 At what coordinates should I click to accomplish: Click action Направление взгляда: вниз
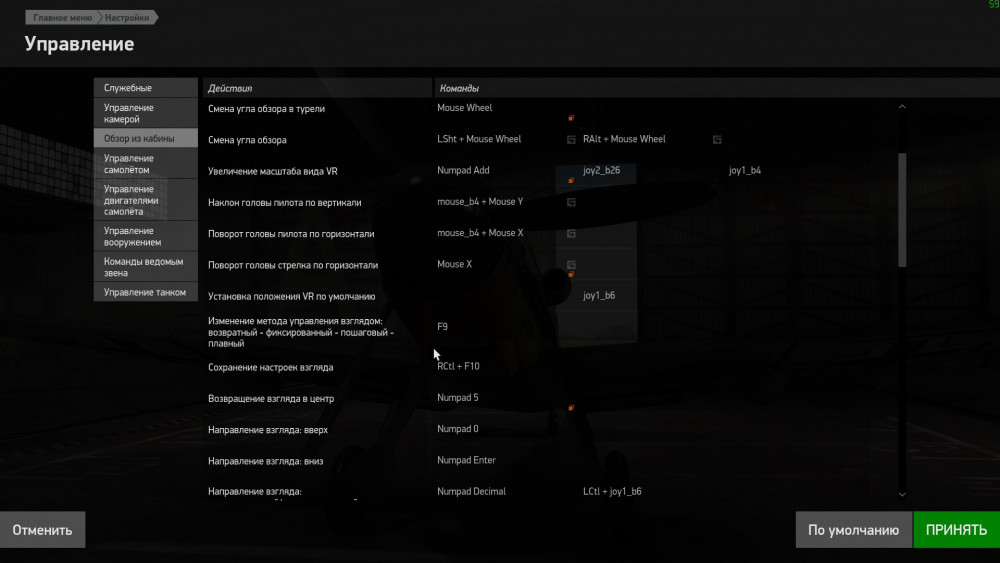(265, 461)
